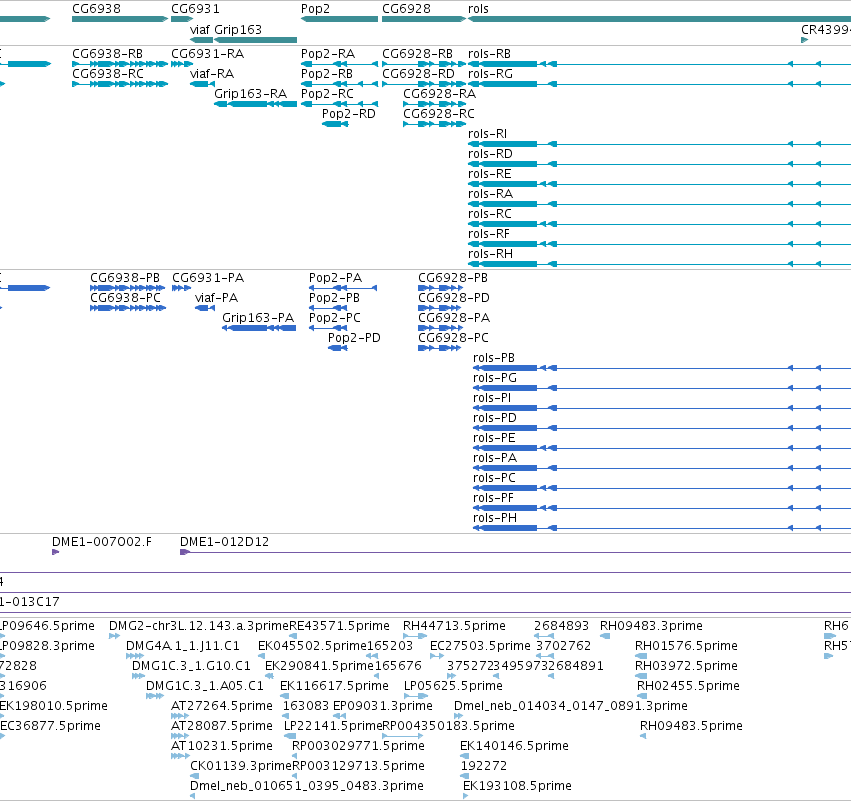The image size is (851, 801).
Task: Click the RH01576.5prime EST label
Action: coord(687,646)
